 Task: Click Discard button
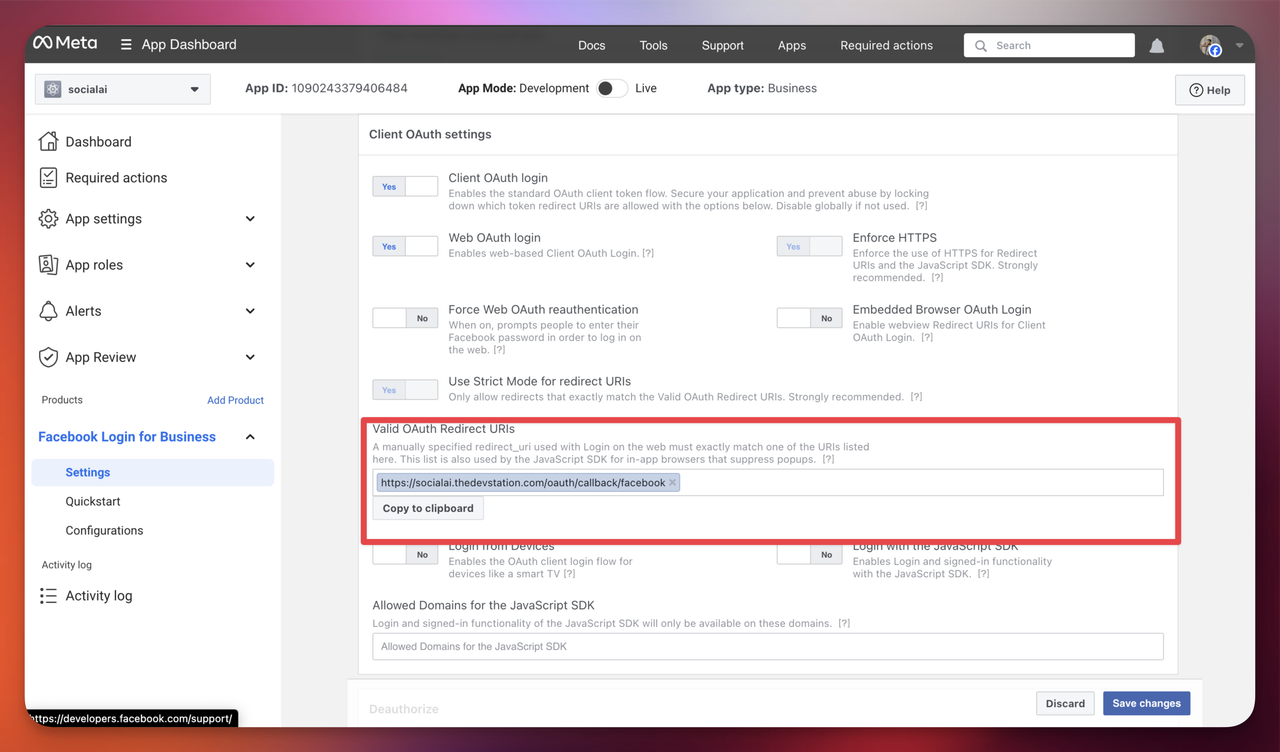(1065, 703)
